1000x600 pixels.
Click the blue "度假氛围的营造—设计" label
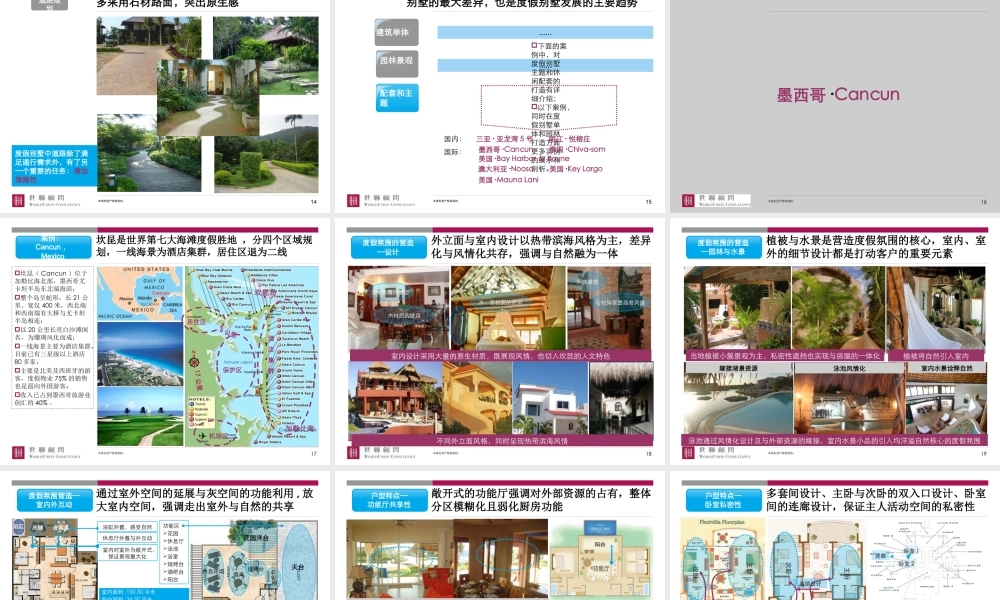(x=388, y=247)
